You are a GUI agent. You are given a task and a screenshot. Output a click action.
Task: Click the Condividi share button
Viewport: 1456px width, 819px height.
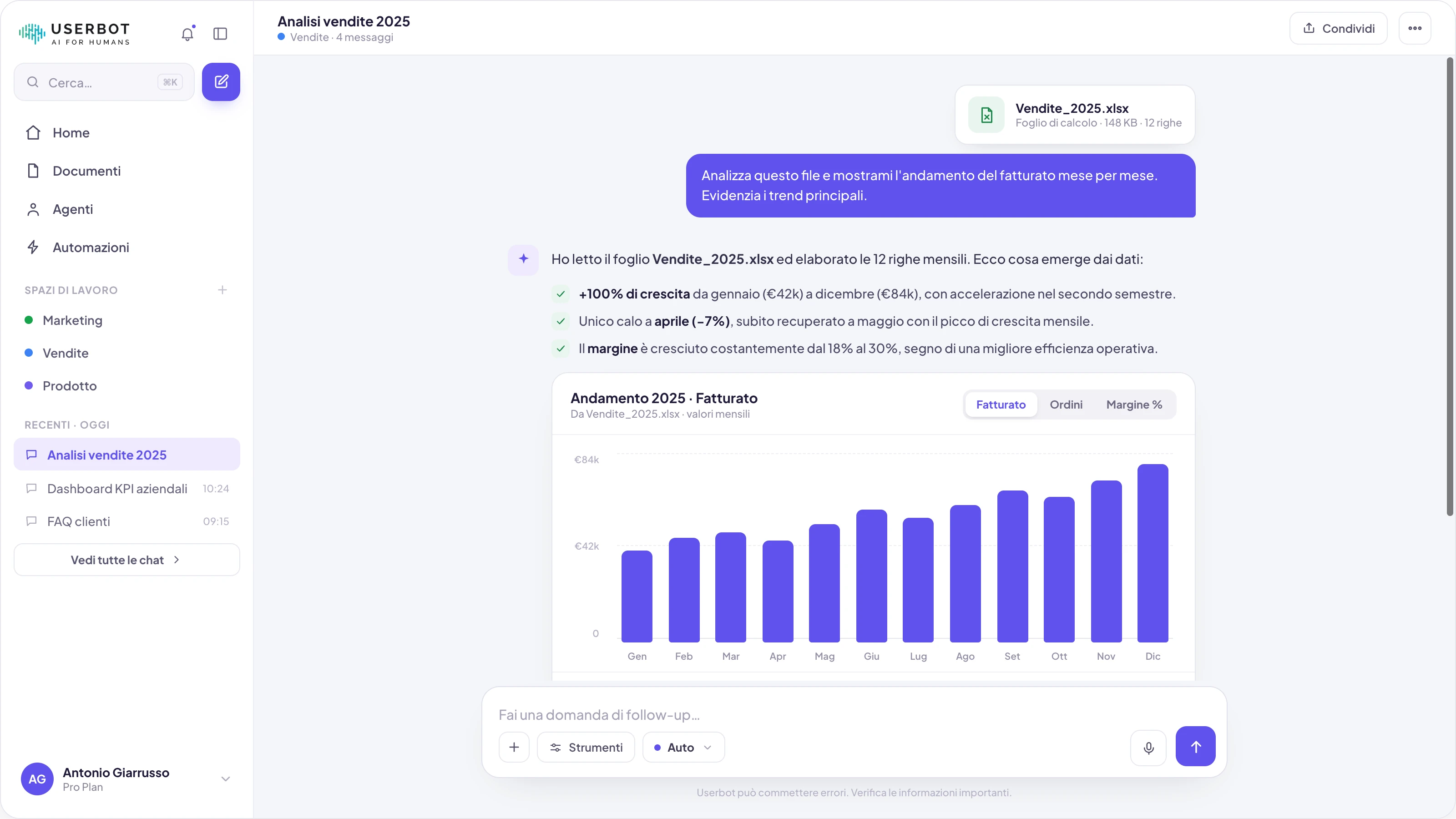[x=1338, y=28]
